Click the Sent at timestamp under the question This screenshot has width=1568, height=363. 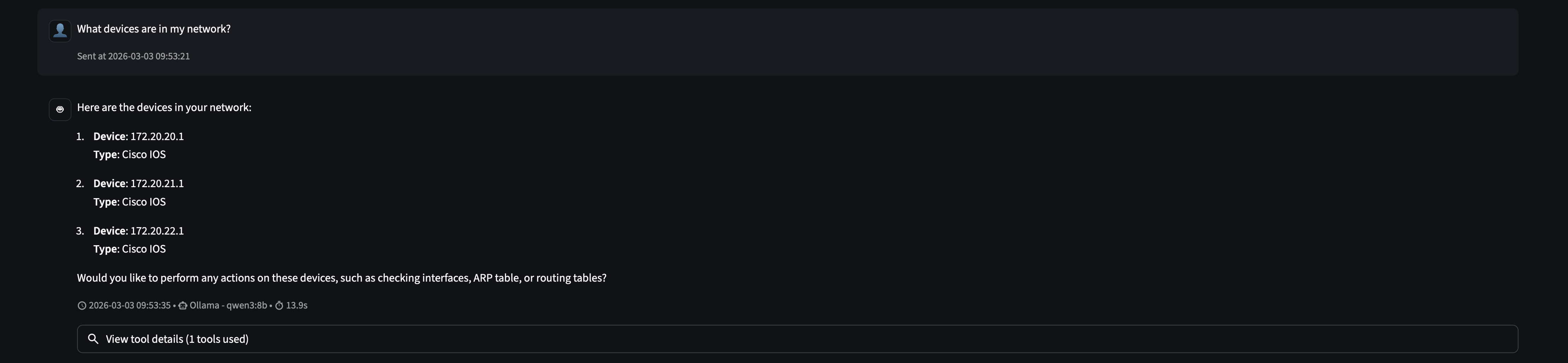tap(133, 56)
